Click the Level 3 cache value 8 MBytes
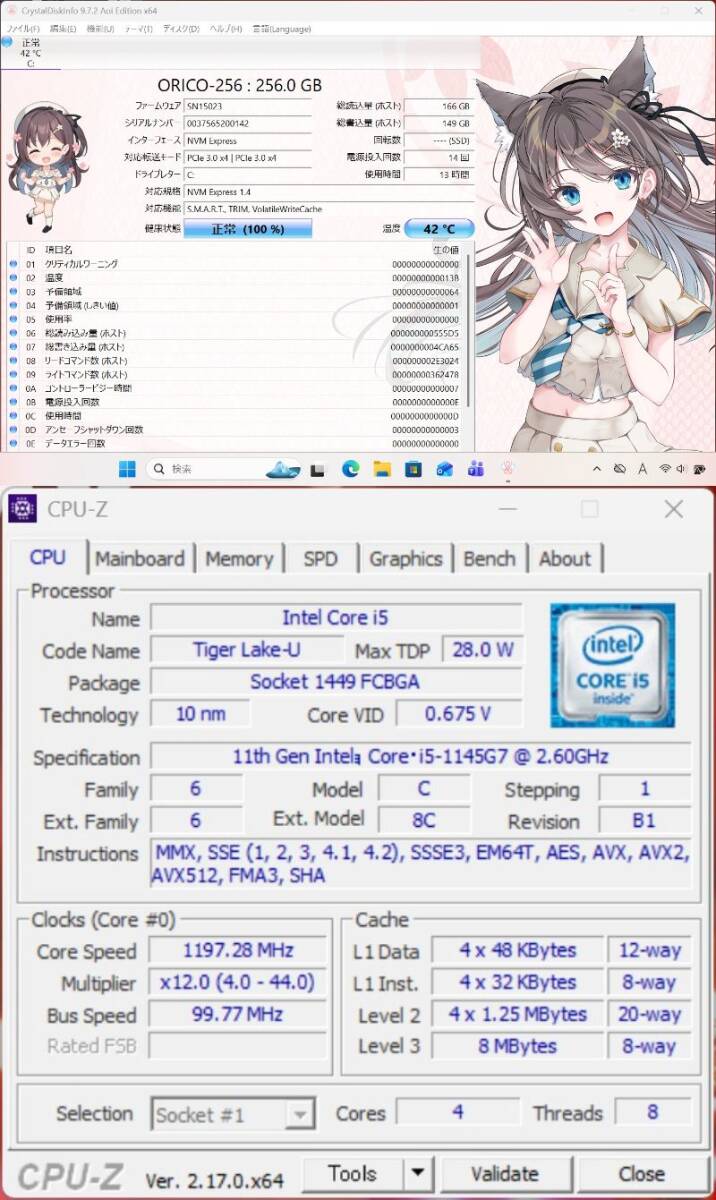 click(x=516, y=1046)
